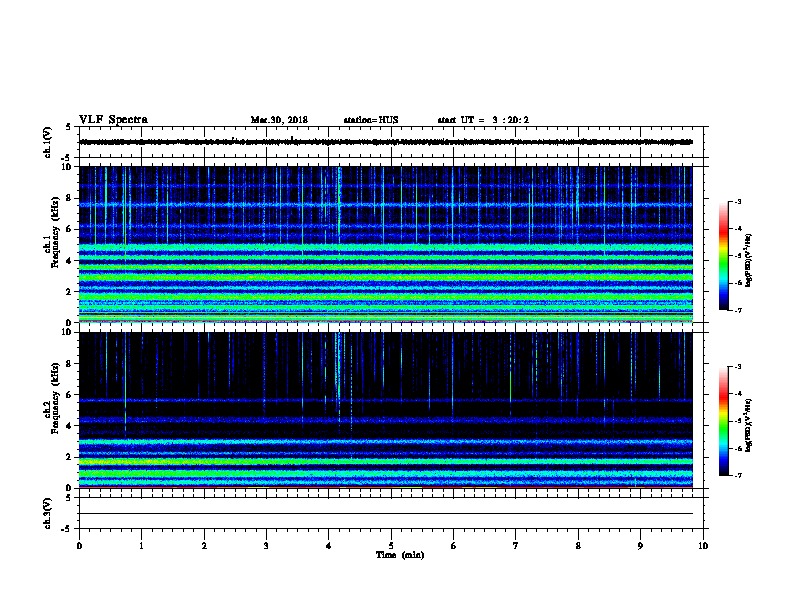This screenshot has height=612, width=792.
Task: Click the ch.1 spectrogram panel
Action: (x=386, y=244)
